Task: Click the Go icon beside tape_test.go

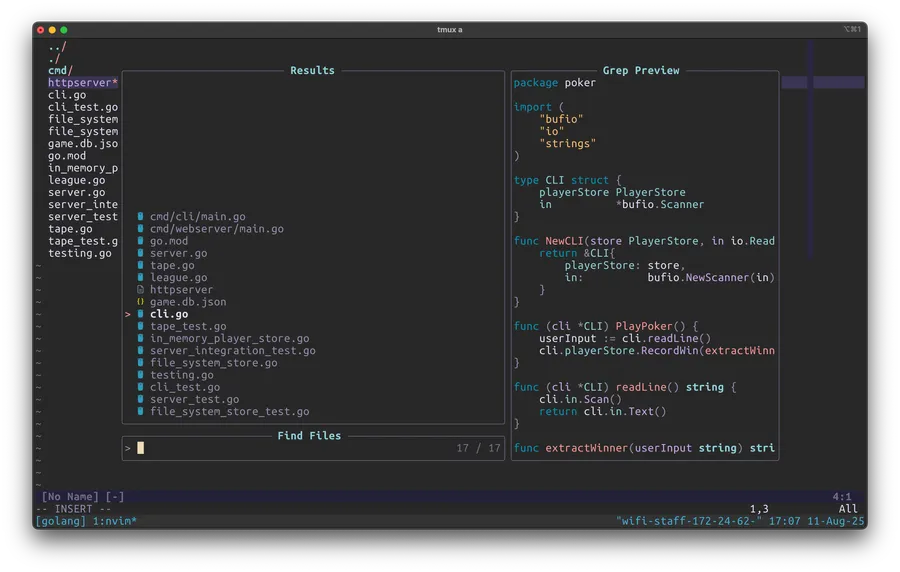Action: [140, 326]
